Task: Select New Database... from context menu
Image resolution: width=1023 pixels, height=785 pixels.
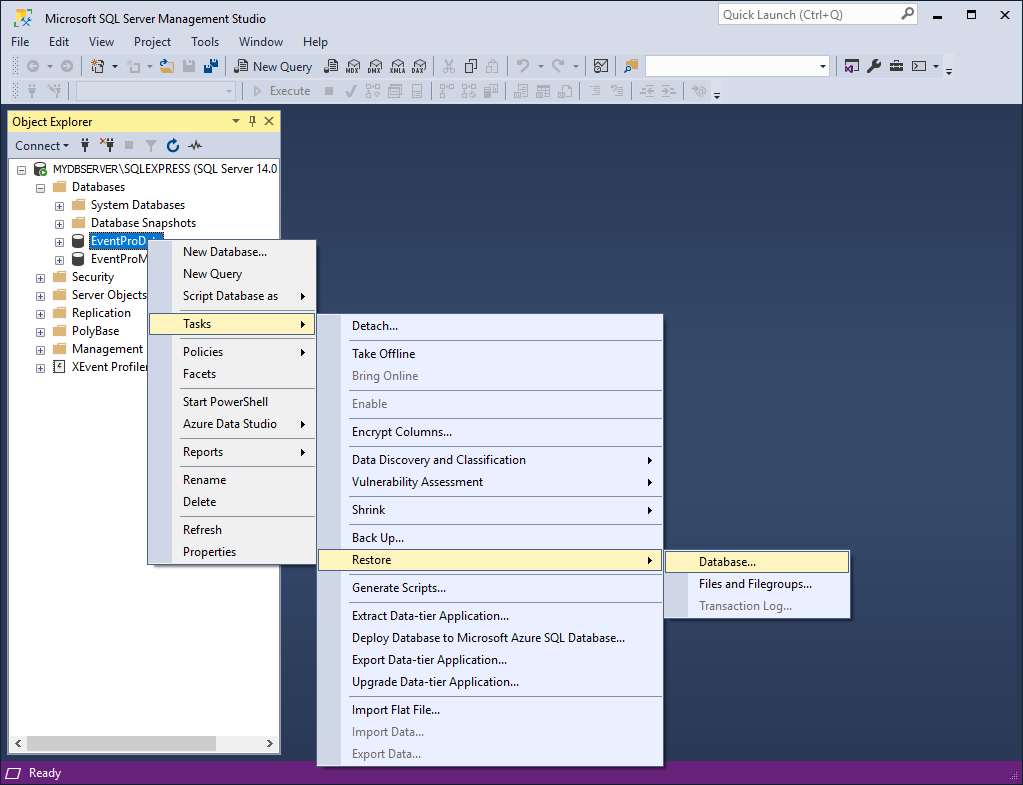Action: tap(232, 252)
